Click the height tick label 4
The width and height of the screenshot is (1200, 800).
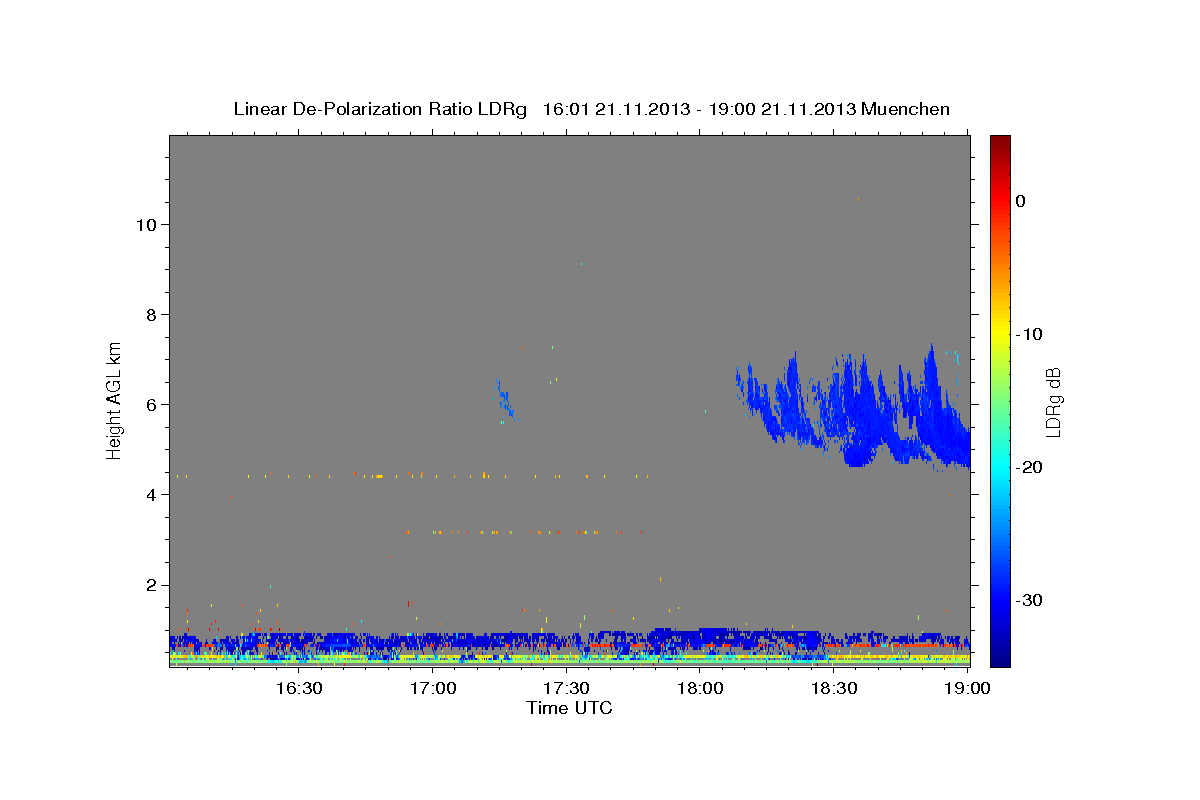[150, 494]
